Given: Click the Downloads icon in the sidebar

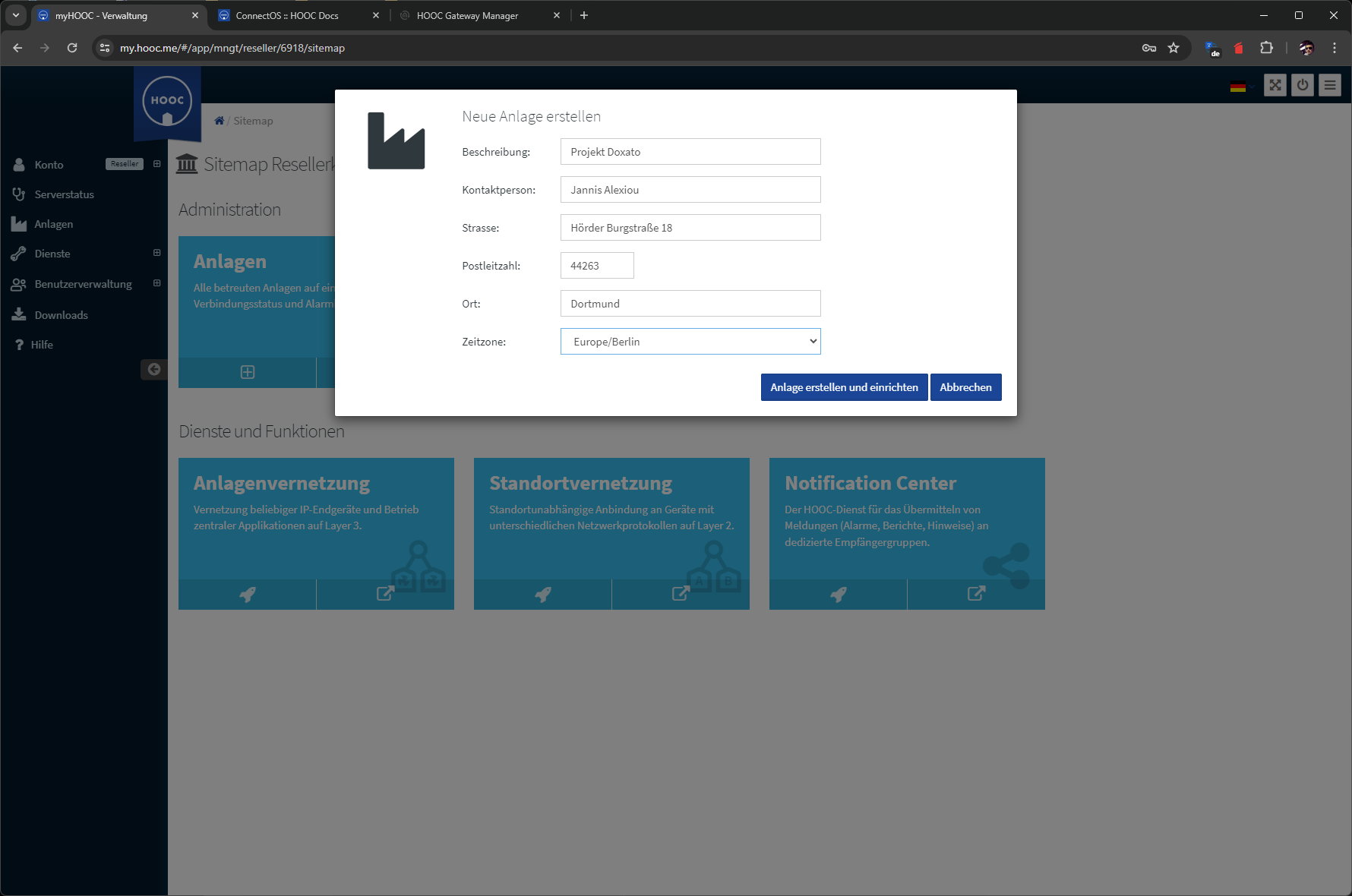Looking at the screenshot, I should click(x=19, y=314).
